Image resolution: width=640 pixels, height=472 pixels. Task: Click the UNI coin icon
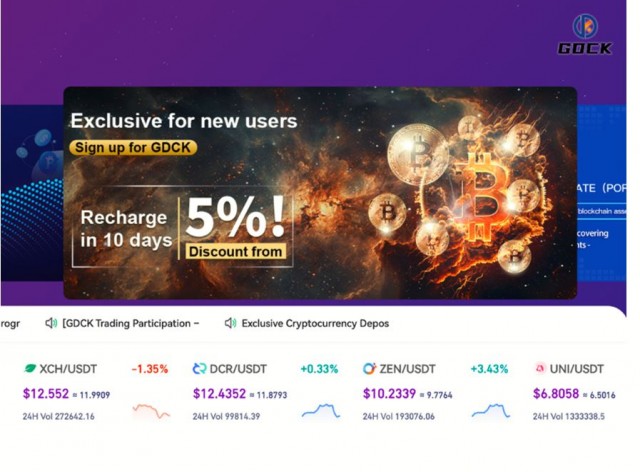point(539,369)
